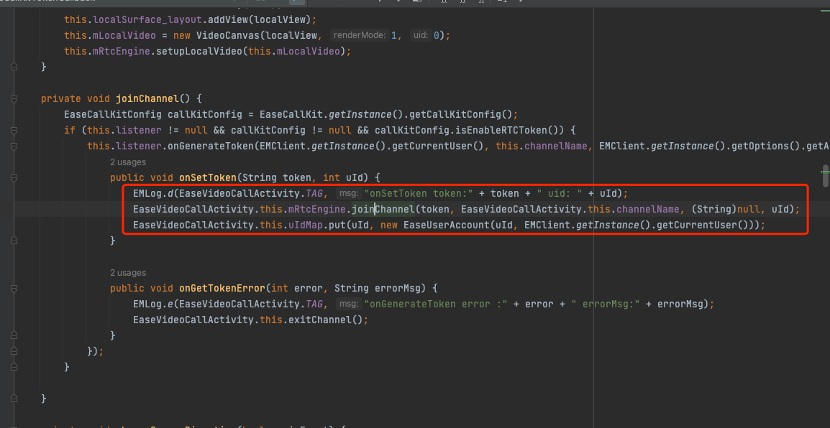The width and height of the screenshot is (830, 428).
Task: Click fold end marker after setupLocalVideo line's closing brace
Action: point(14,67)
